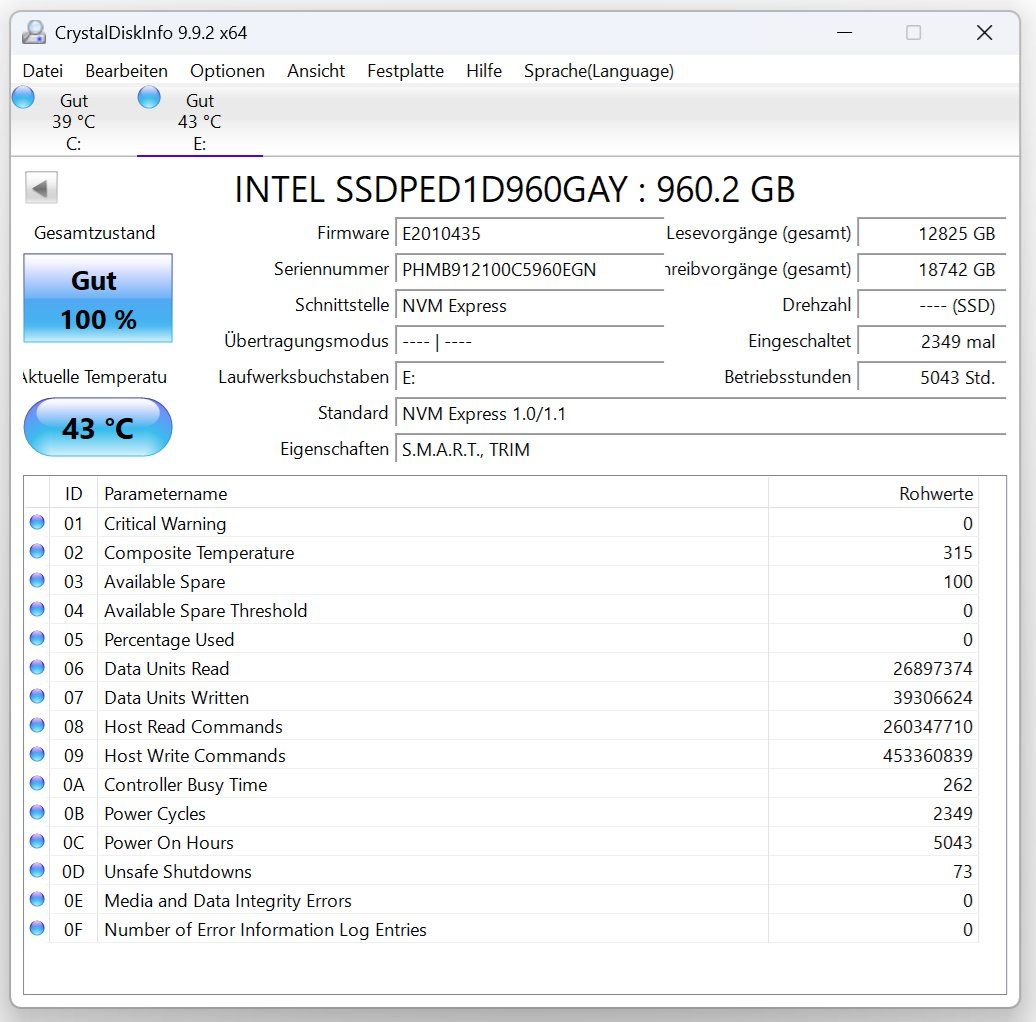Viewport: 1036px width, 1022px height.
Task: Click the raw value 39306624
Action: (932, 698)
